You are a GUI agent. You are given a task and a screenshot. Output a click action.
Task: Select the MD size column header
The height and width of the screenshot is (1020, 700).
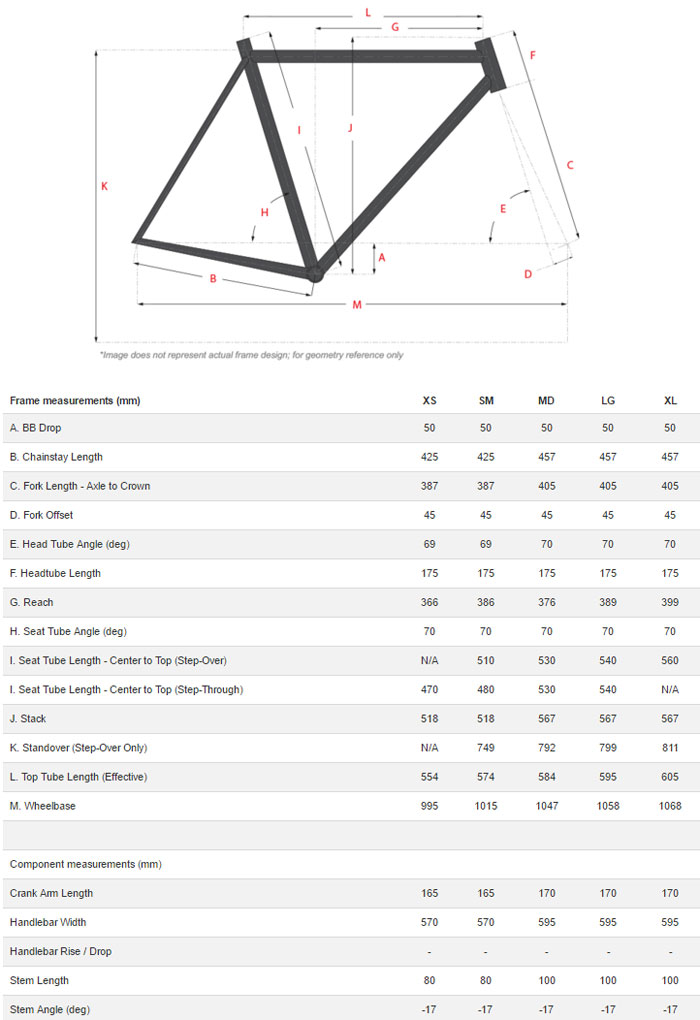(546, 401)
